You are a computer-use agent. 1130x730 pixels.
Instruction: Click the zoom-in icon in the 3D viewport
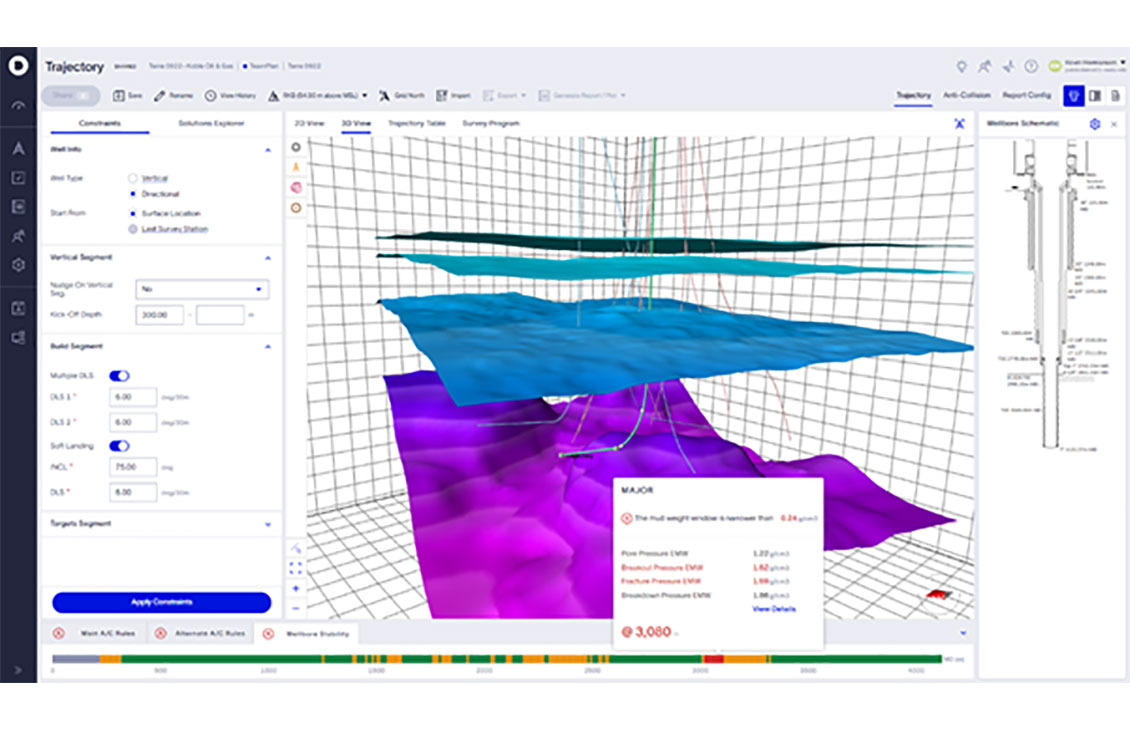pyautogui.click(x=296, y=589)
